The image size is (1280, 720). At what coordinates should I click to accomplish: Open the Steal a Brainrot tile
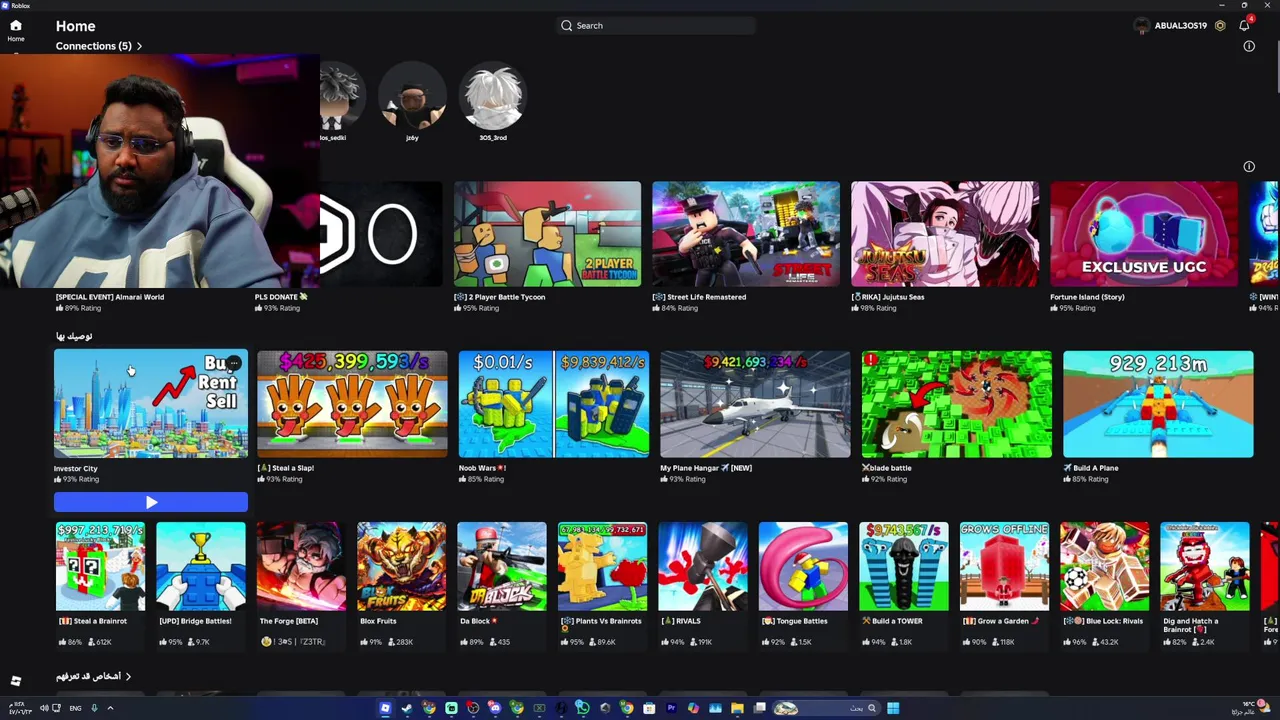pos(100,566)
